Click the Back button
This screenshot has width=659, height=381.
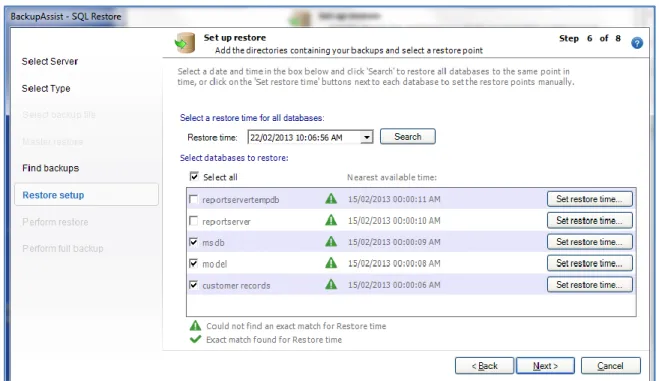click(484, 365)
